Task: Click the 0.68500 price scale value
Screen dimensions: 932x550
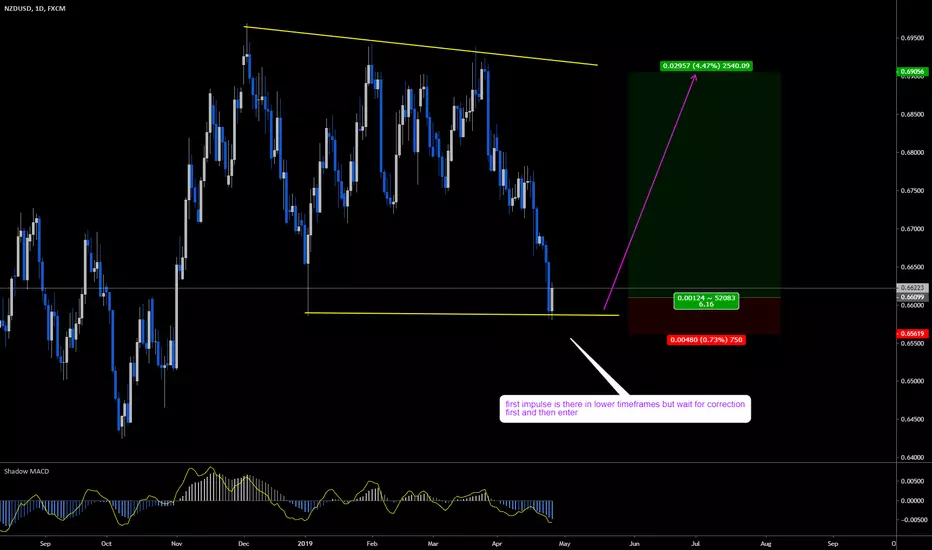Action: tap(913, 114)
